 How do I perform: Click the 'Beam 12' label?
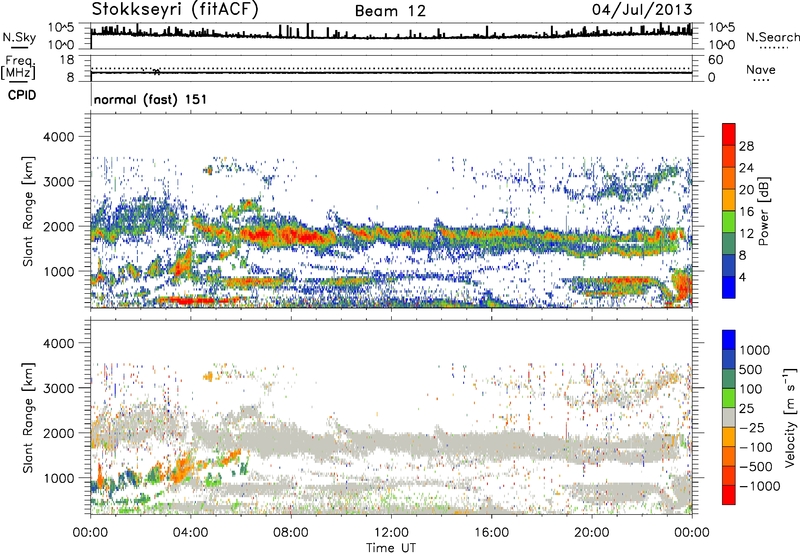(390, 11)
